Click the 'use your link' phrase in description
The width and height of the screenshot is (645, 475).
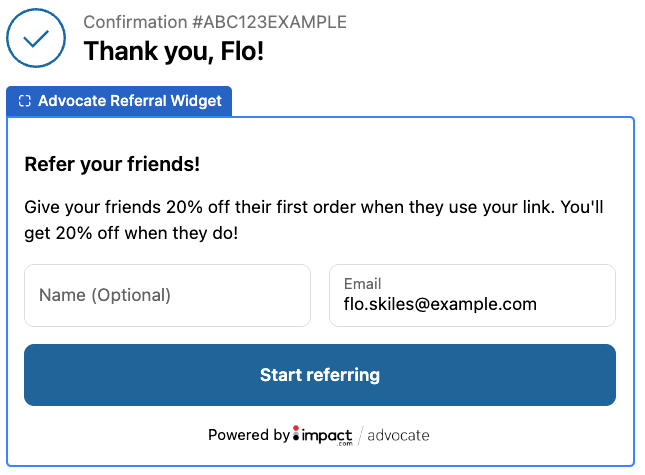(x=500, y=208)
